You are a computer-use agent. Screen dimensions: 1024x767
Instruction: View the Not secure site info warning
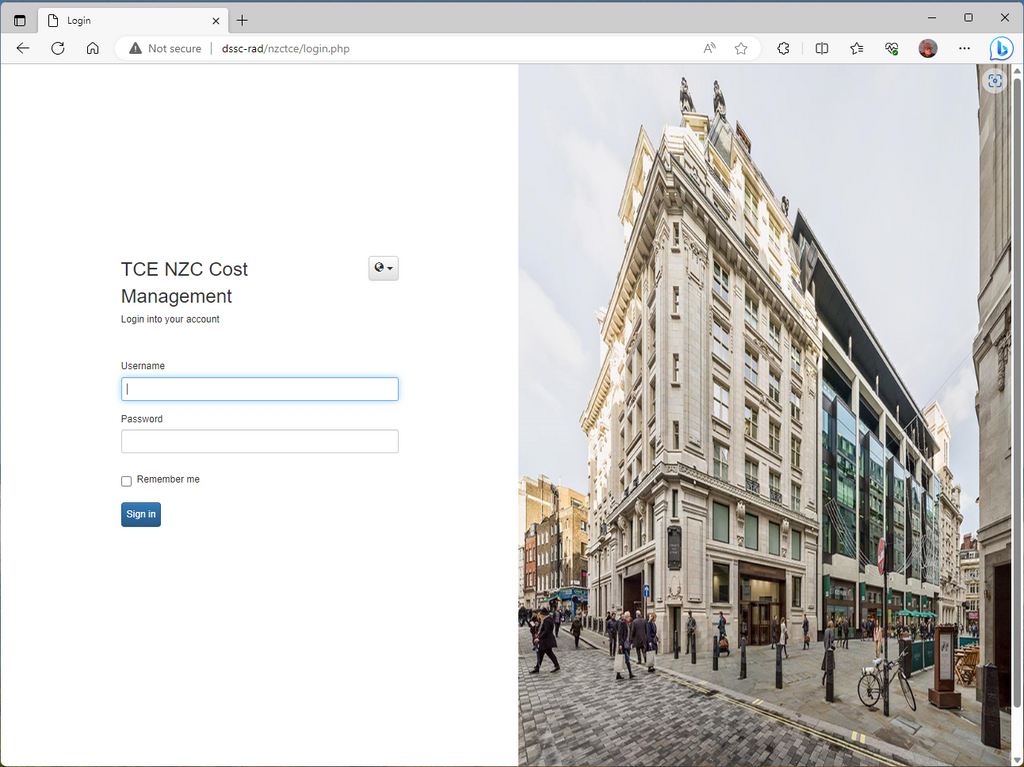pyautogui.click(x=165, y=48)
